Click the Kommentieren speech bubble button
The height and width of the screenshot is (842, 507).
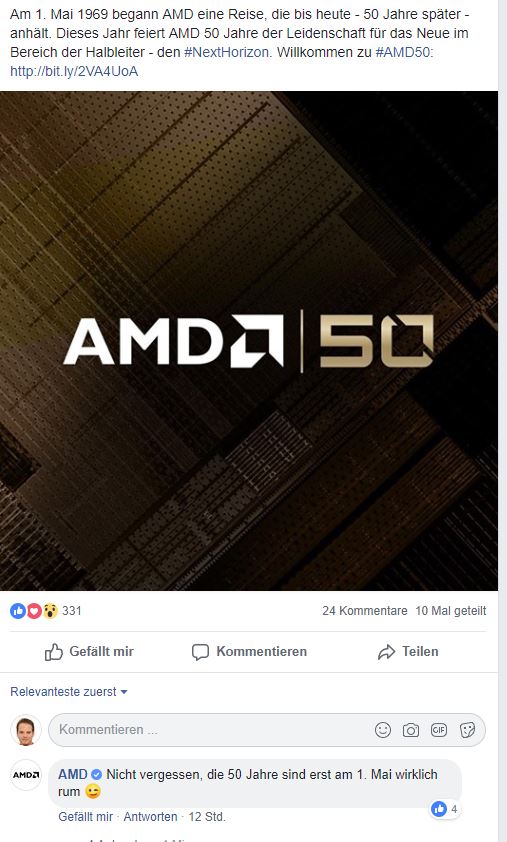(x=249, y=651)
